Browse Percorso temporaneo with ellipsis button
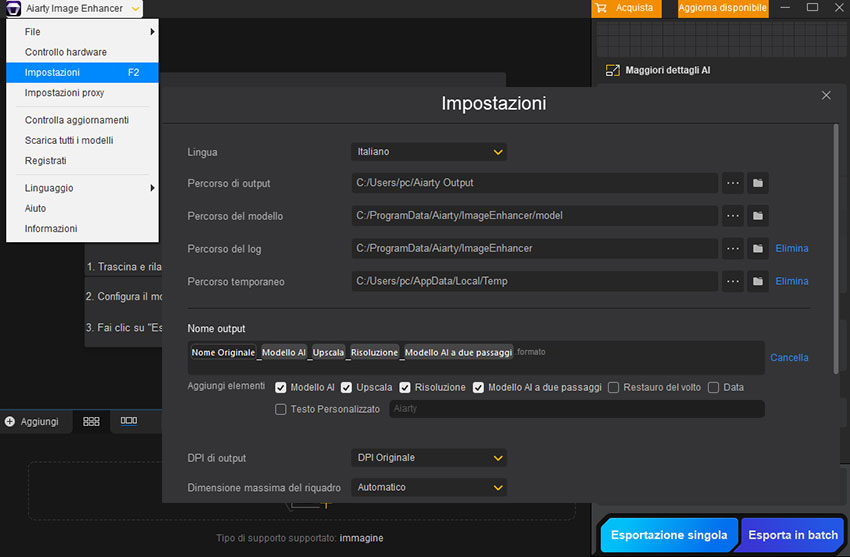Viewport: 850px width, 557px height. point(732,281)
